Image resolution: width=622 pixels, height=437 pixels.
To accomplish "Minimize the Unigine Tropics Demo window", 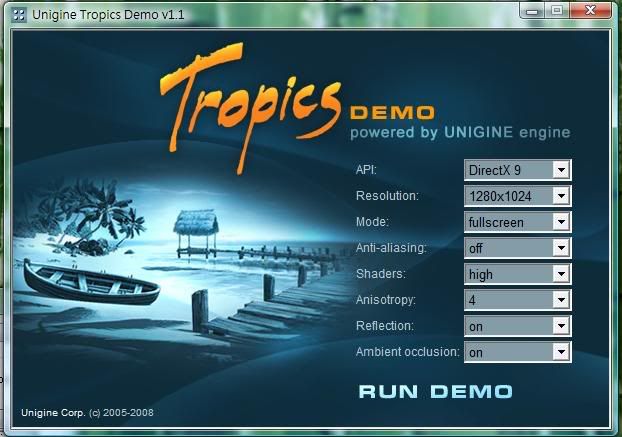I will click(x=532, y=11).
